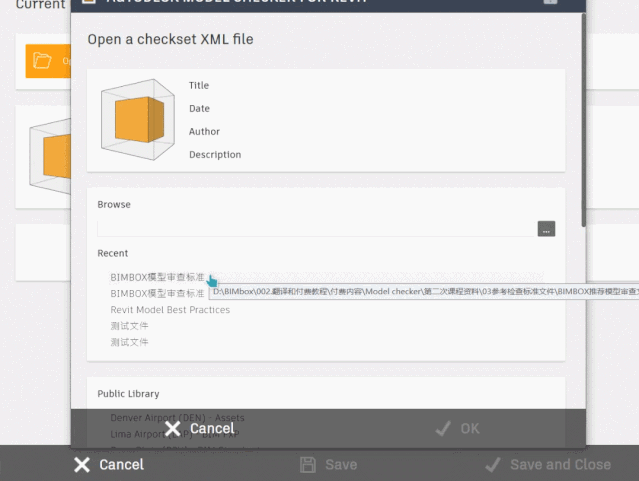The image size is (639, 481).
Task: Click the Recent heading
Action: coord(112,253)
